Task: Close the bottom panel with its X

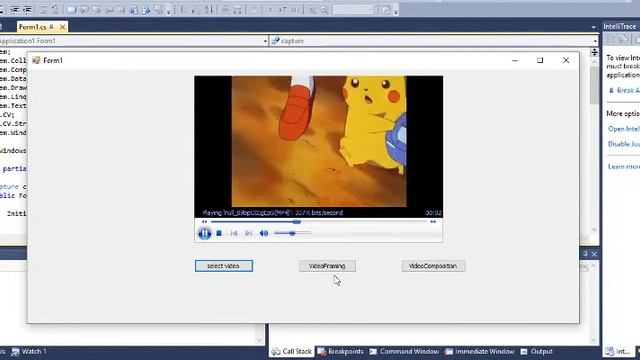Action: coord(594,254)
